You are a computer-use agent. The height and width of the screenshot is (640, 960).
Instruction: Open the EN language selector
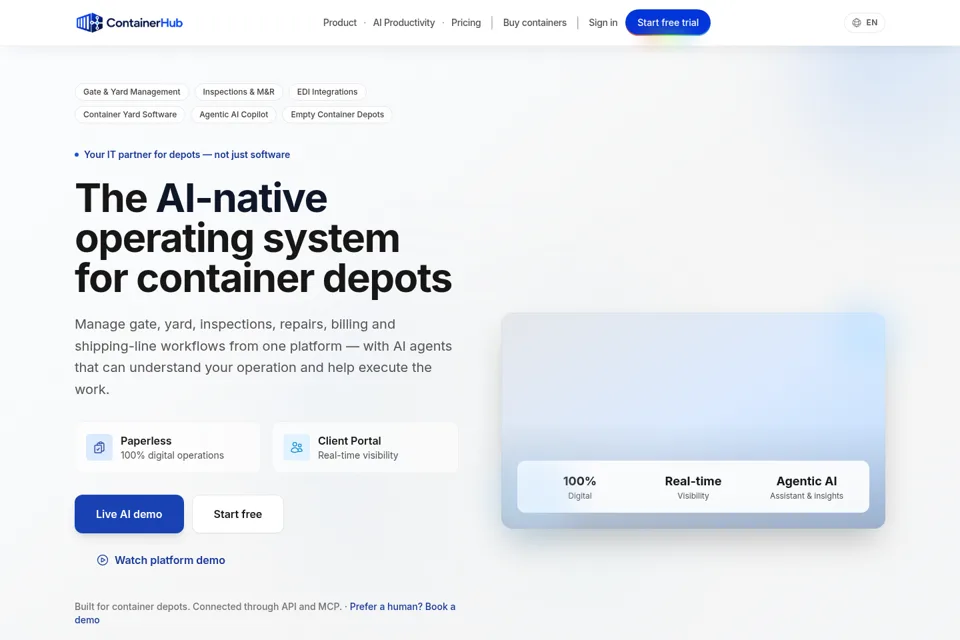(x=864, y=23)
